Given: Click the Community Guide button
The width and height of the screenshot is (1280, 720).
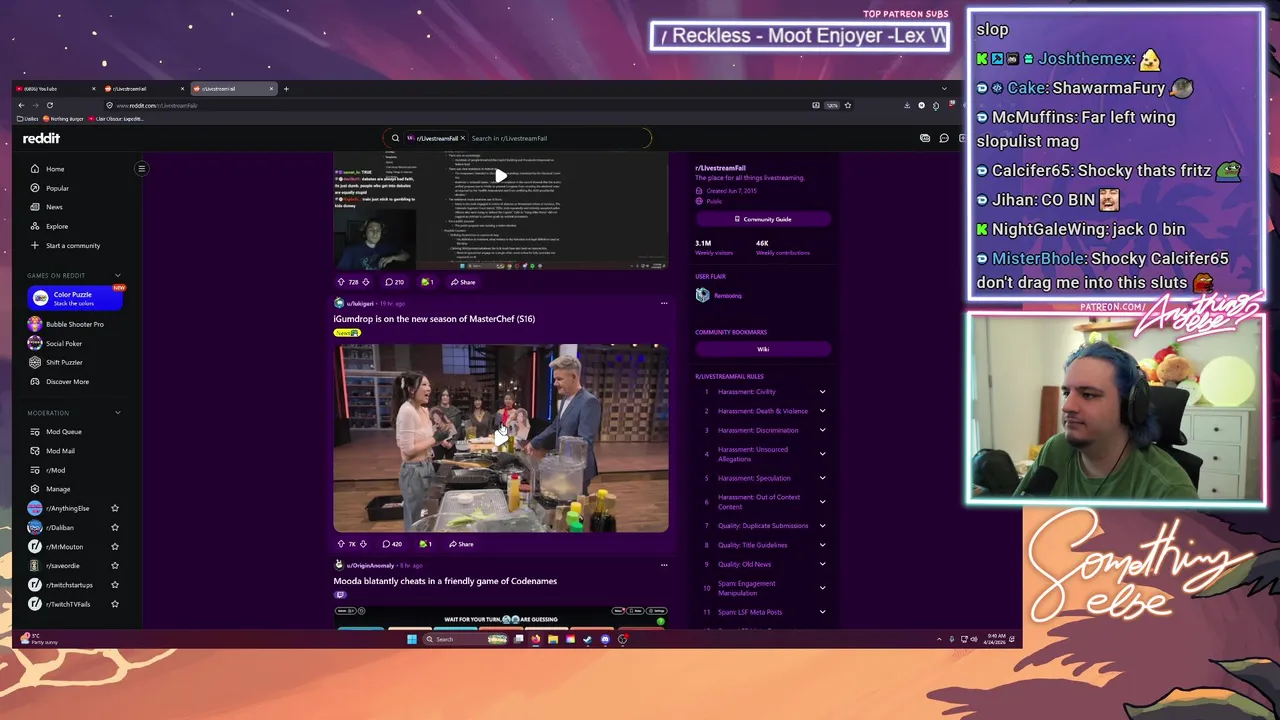Looking at the screenshot, I should tap(763, 219).
